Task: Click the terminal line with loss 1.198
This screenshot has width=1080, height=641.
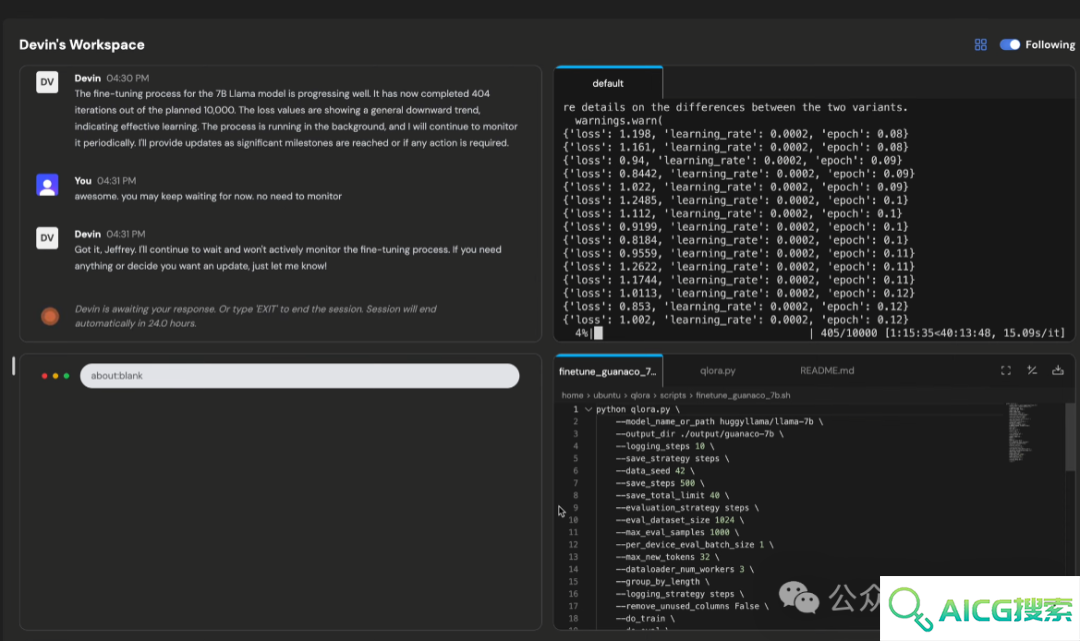Action: pyautogui.click(x=736, y=134)
